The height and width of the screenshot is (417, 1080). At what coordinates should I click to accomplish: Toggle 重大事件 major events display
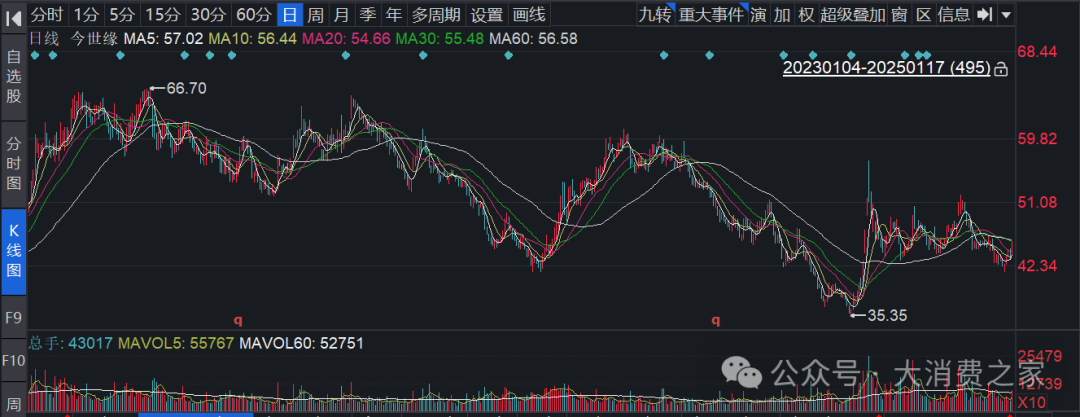click(x=711, y=14)
